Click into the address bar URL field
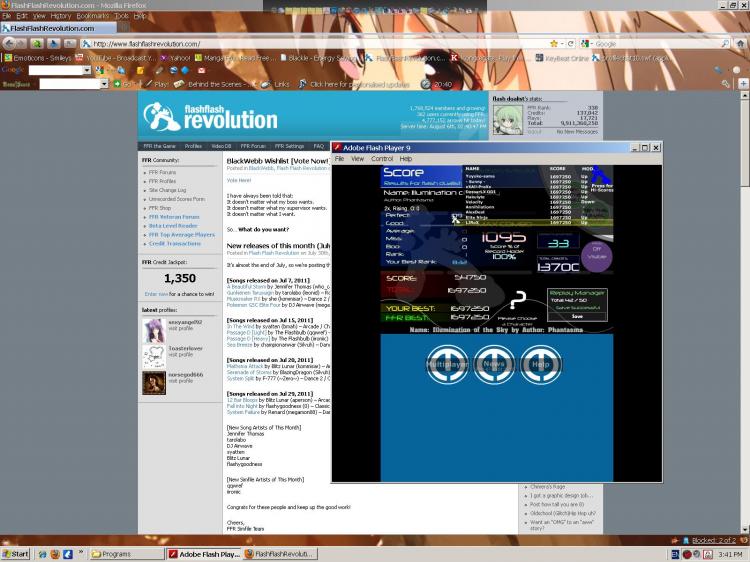750x562 pixels. 316,44
